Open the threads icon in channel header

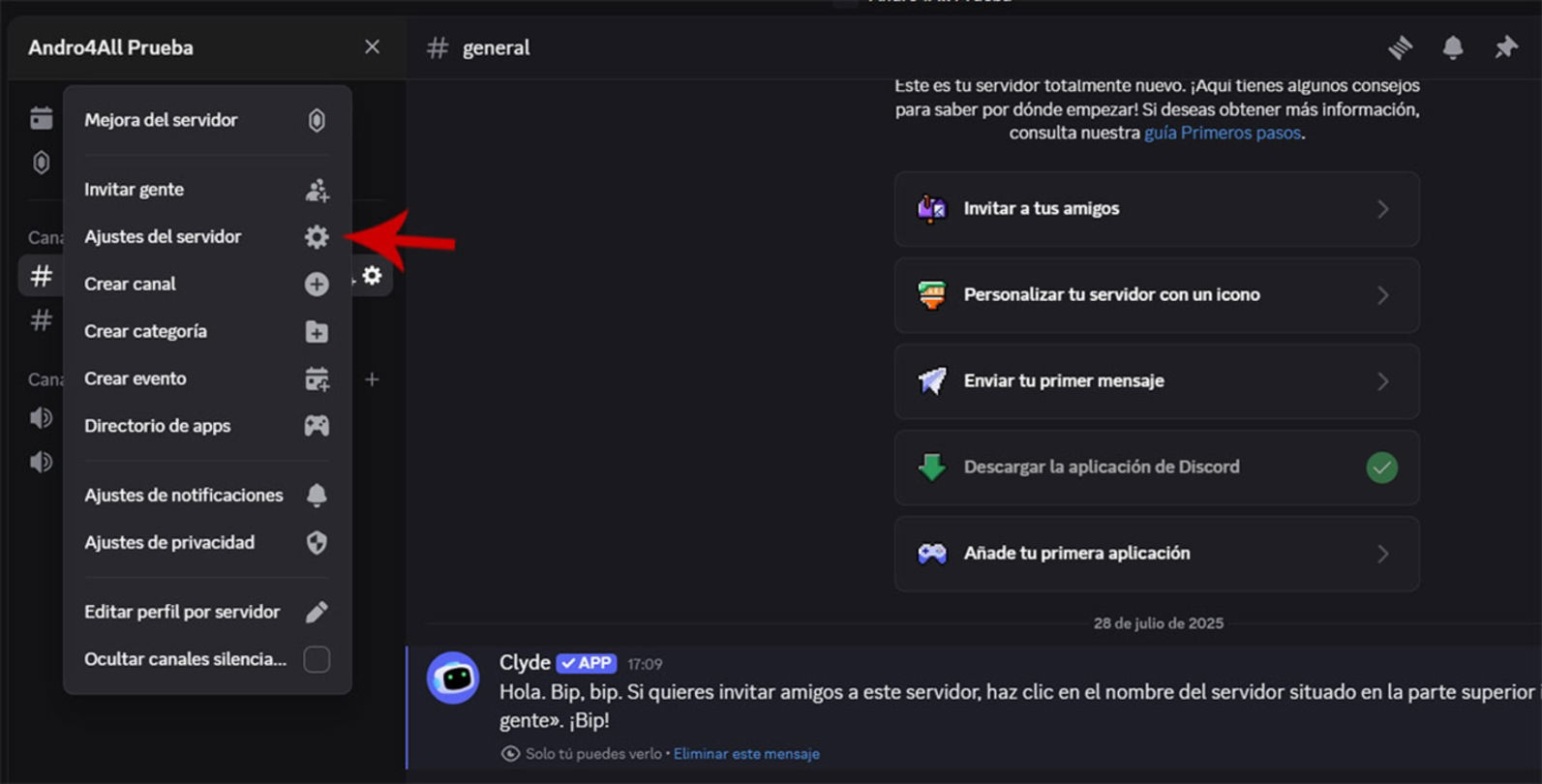pos(1400,47)
